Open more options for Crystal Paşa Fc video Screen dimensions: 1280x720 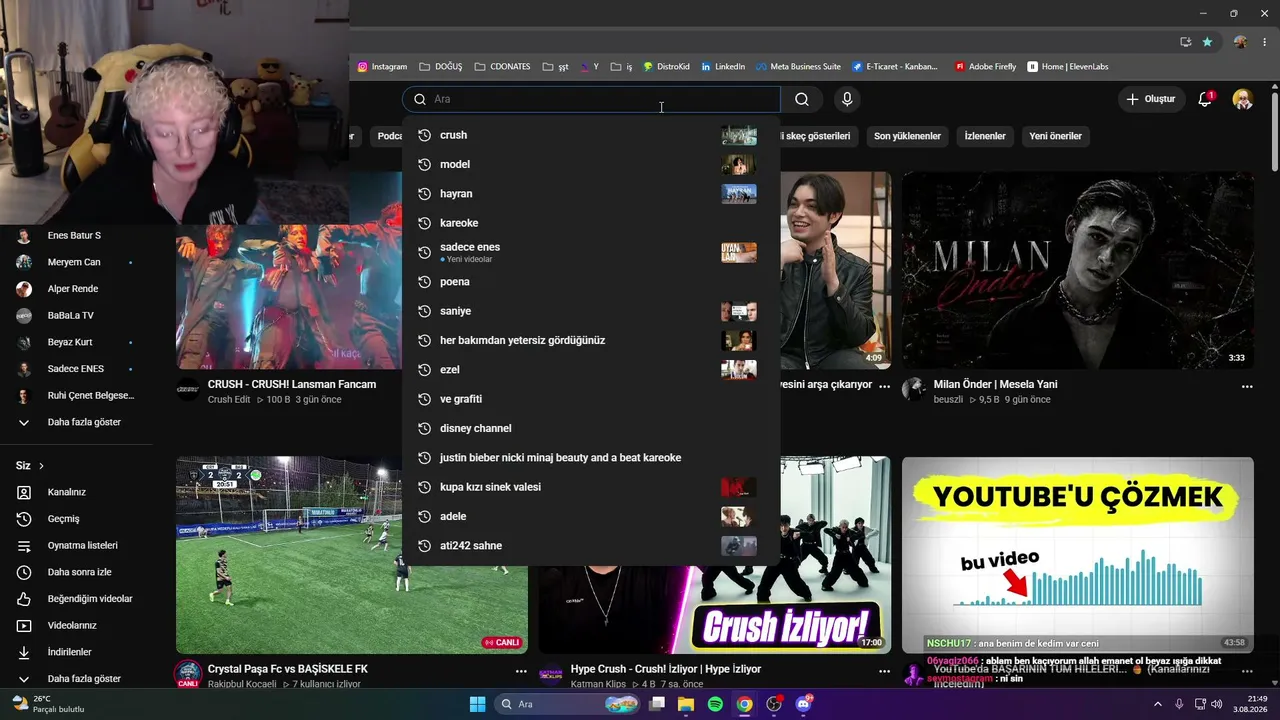[x=521, y=671]
